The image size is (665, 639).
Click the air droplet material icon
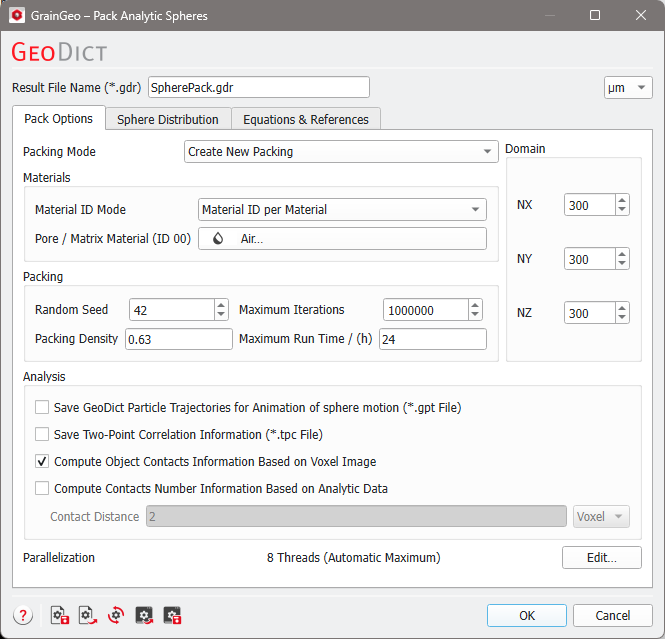[218, 239]
